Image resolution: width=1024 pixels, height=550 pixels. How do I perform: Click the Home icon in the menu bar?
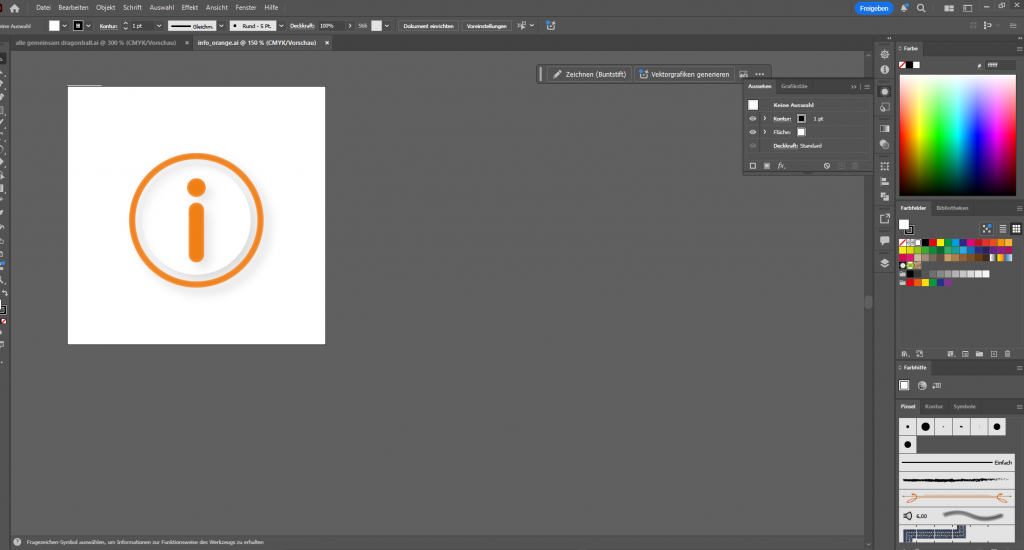click(x=15, y=8)
